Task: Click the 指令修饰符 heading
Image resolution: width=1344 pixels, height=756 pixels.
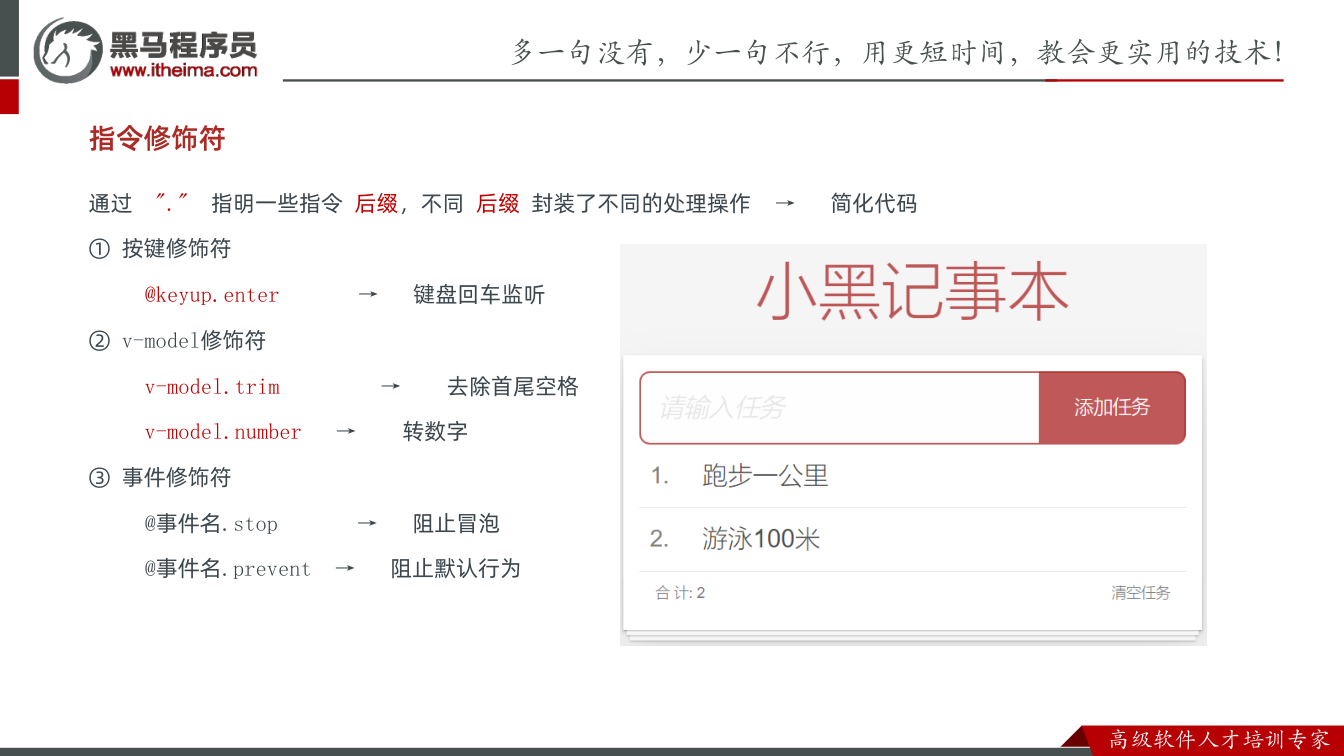Action: [x=157, y=139]
